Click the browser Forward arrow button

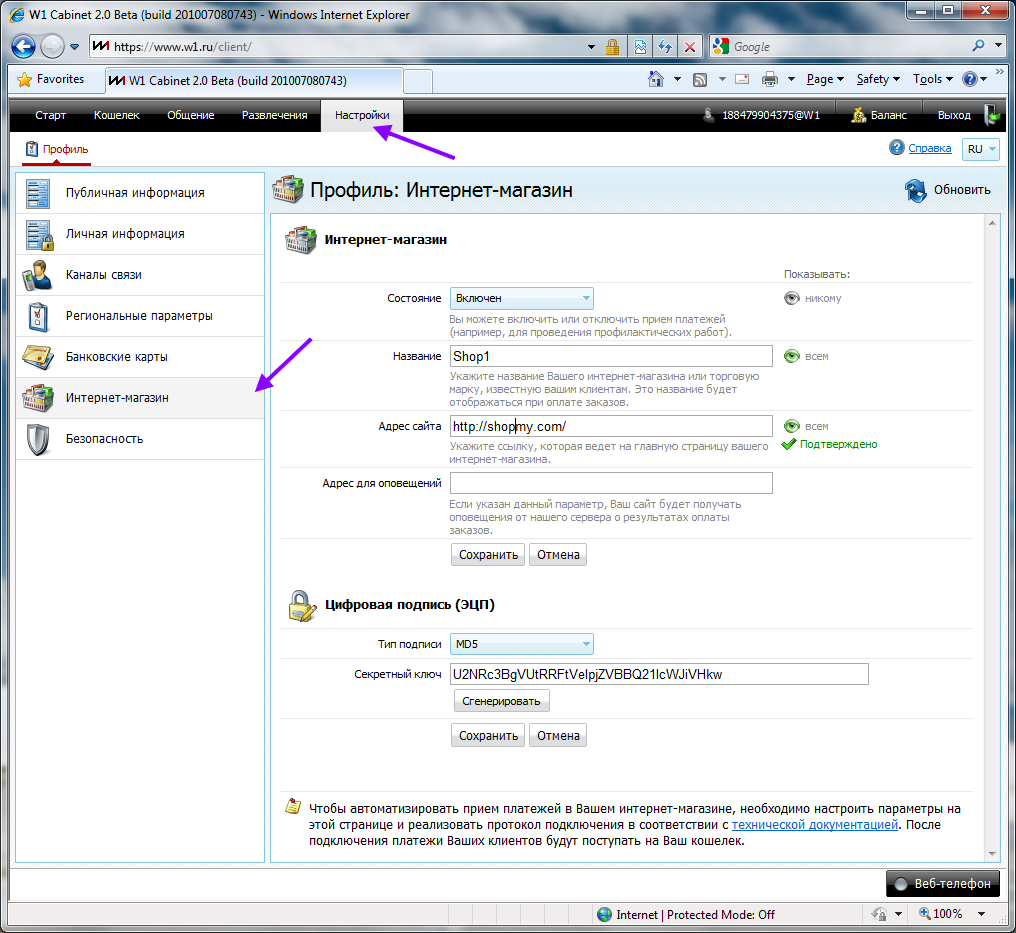coord(52,46)
